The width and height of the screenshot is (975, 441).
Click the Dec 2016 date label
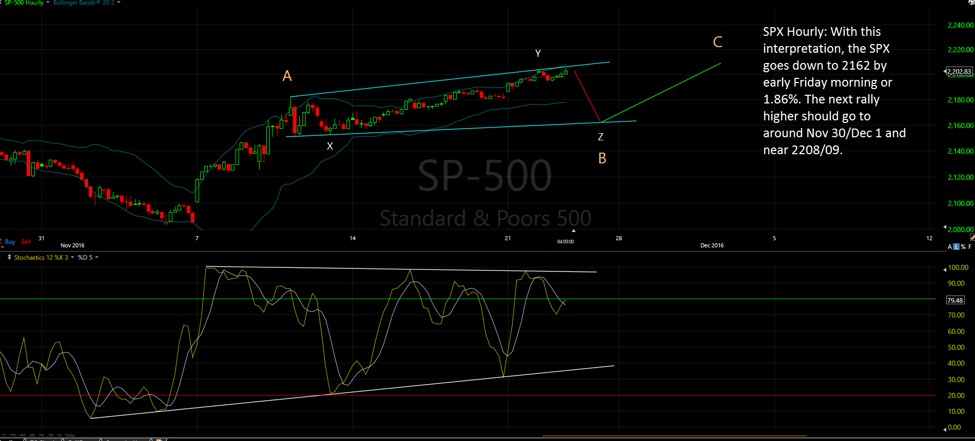pyautogui.click(x=712, y=245)
